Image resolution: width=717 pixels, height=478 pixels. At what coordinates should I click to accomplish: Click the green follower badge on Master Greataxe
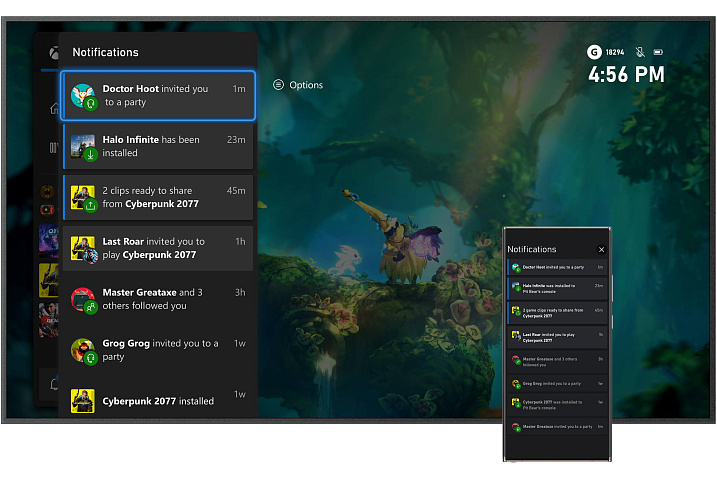point(91,308)
